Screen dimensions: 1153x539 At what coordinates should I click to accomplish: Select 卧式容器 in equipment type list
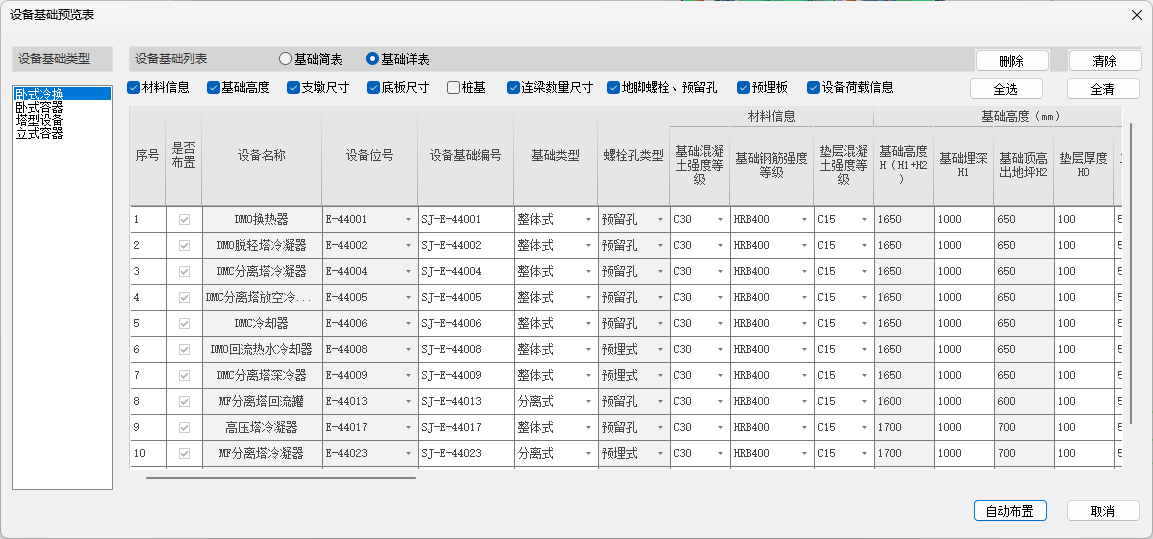[x=39, y=107]
